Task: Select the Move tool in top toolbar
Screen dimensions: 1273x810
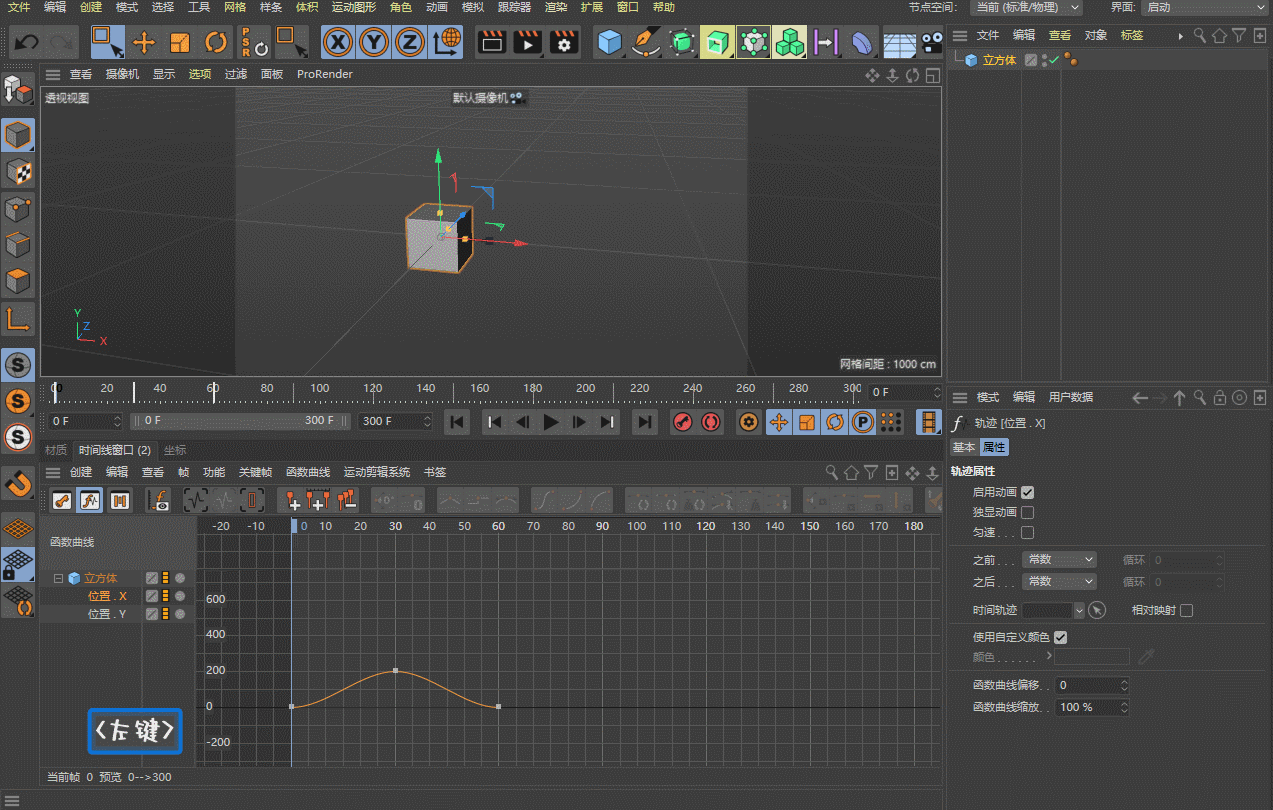Action: pos(144,43)
